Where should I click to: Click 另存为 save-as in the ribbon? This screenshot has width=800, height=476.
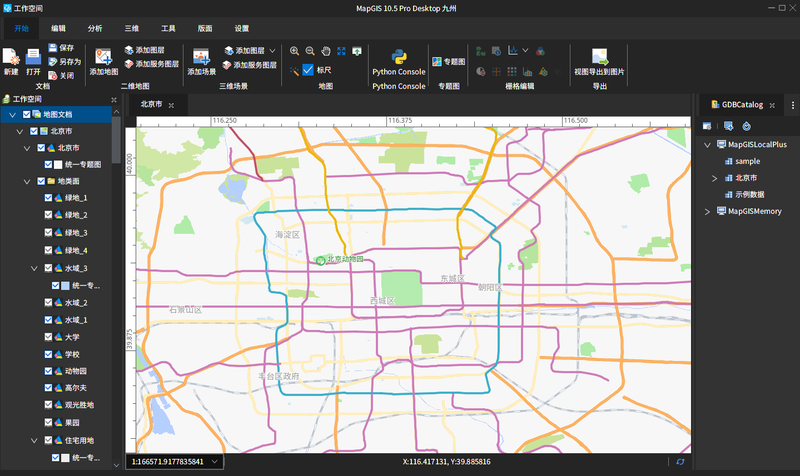pos(65,61)
